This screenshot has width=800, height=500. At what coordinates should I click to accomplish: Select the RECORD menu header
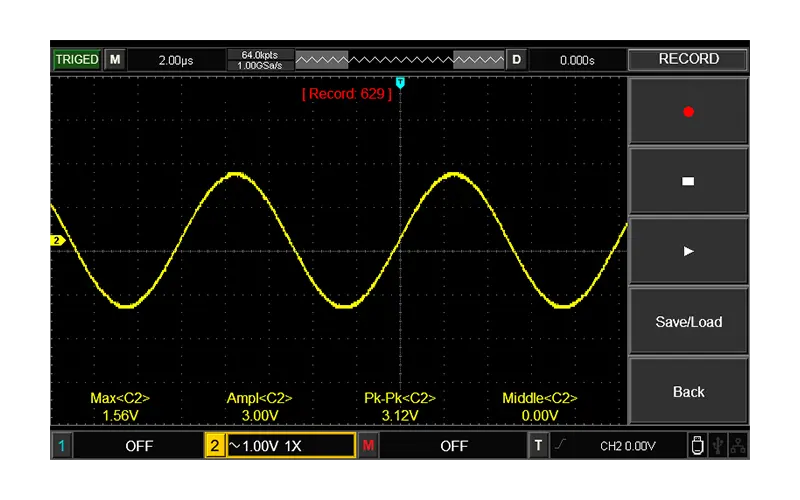pos(688,60)
